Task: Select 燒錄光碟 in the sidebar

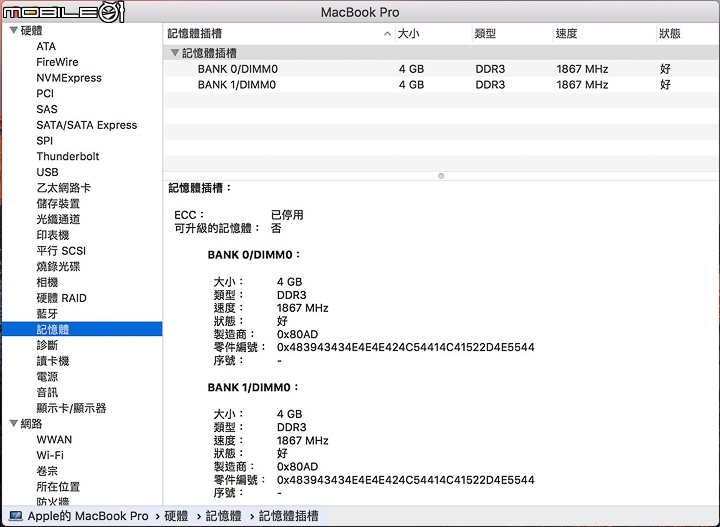Action: [58, 266]
